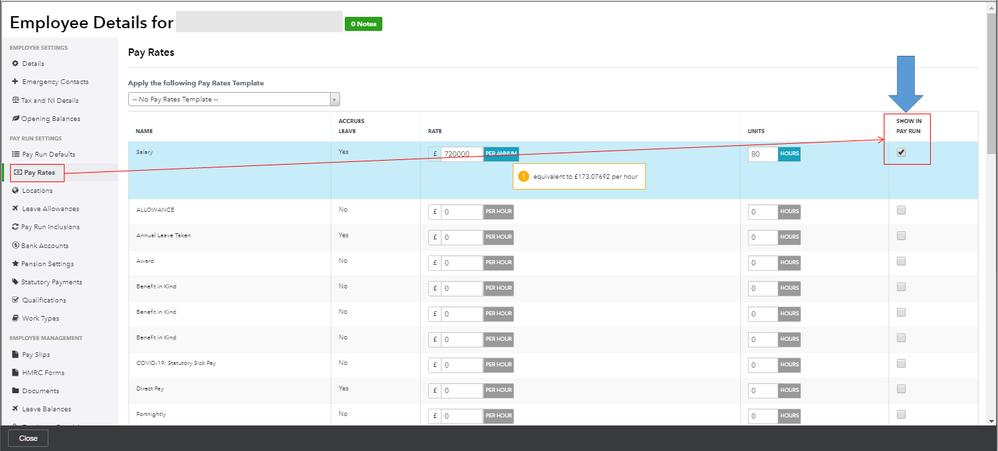Open the PER HOUR selector for ALLOWANCE

tap(498, 212)
